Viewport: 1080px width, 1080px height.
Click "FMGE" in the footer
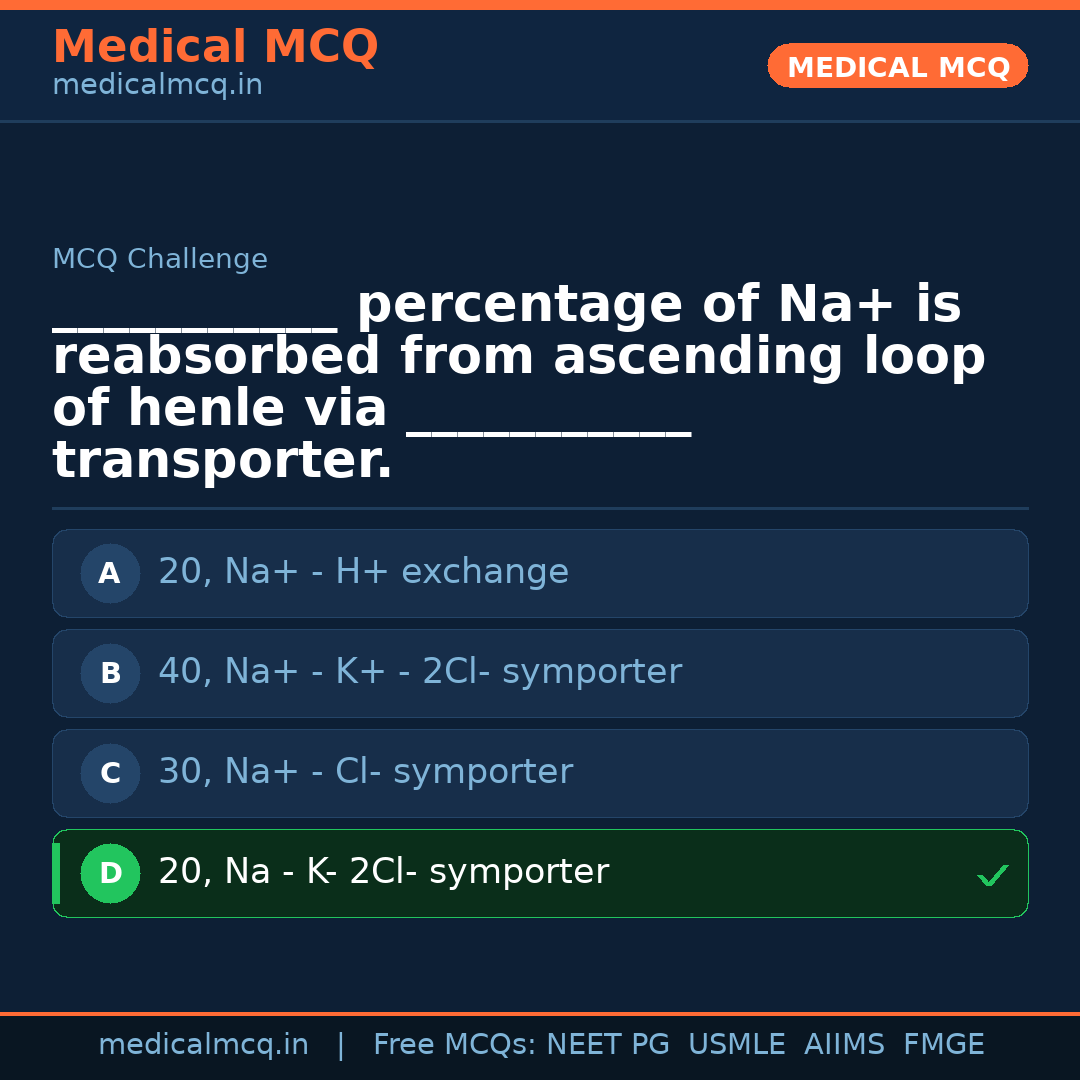point(943,1045)
